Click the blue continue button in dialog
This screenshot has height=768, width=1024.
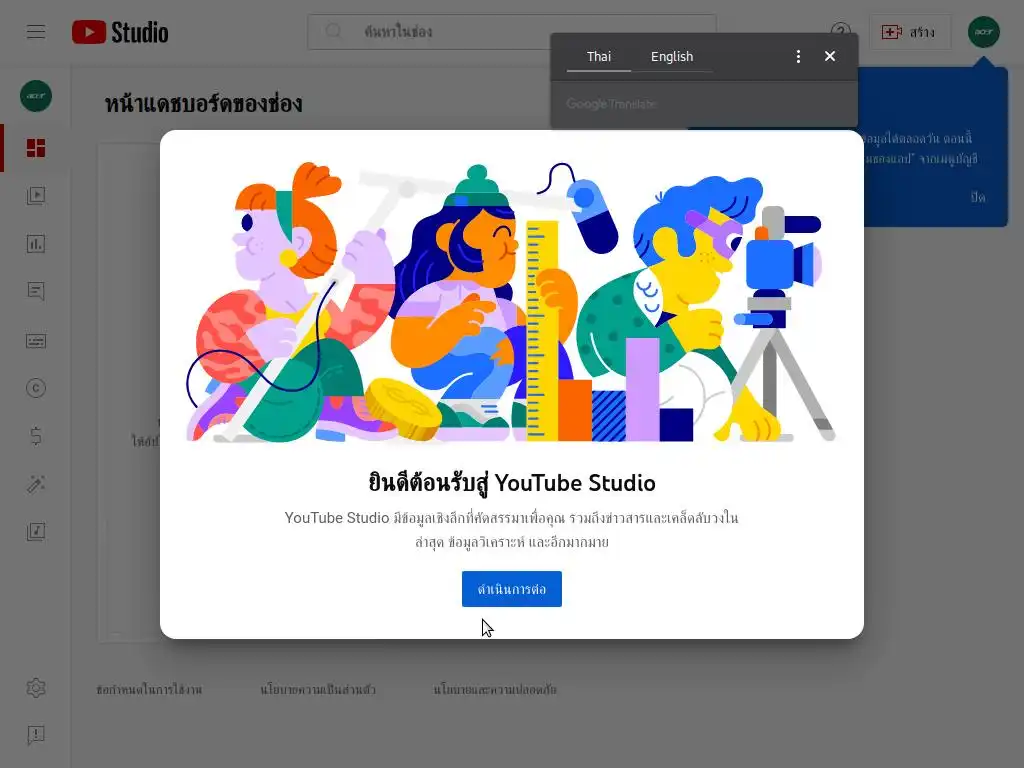511,589
